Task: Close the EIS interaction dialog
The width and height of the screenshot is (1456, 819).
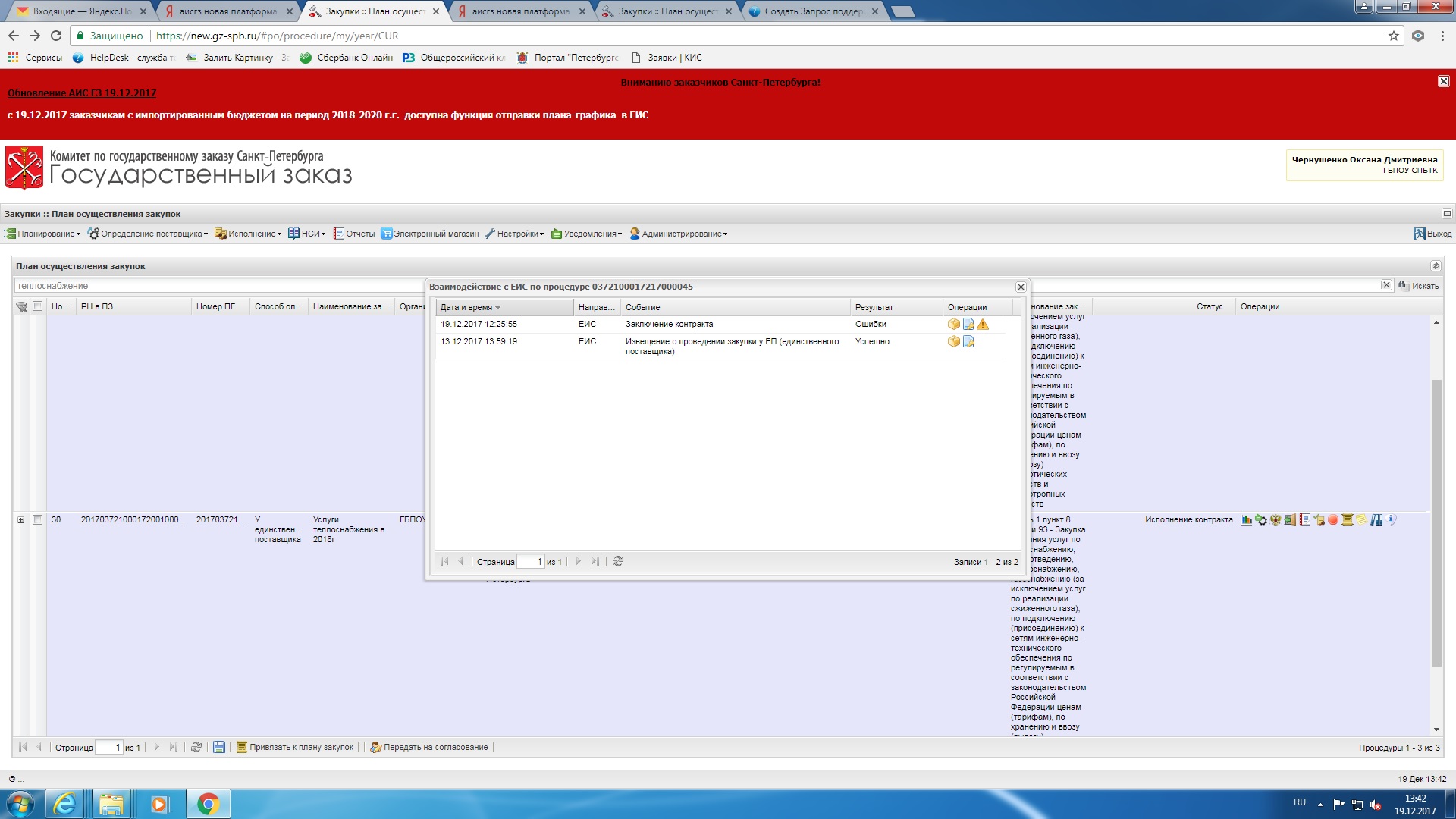Action: (x=1021, y=287)
